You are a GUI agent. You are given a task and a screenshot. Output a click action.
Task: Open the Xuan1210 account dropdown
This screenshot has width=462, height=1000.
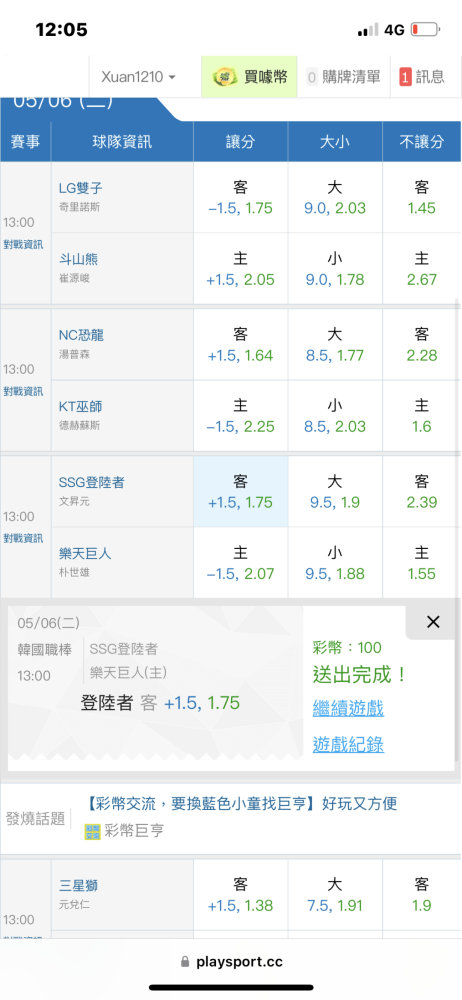click(x=138, y=77)
